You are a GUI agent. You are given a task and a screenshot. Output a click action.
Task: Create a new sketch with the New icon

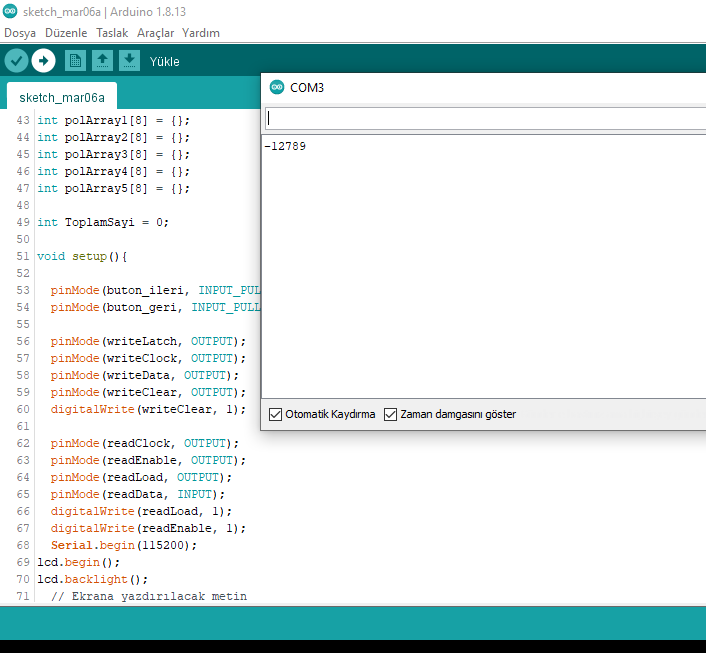(x=75, y=61)
